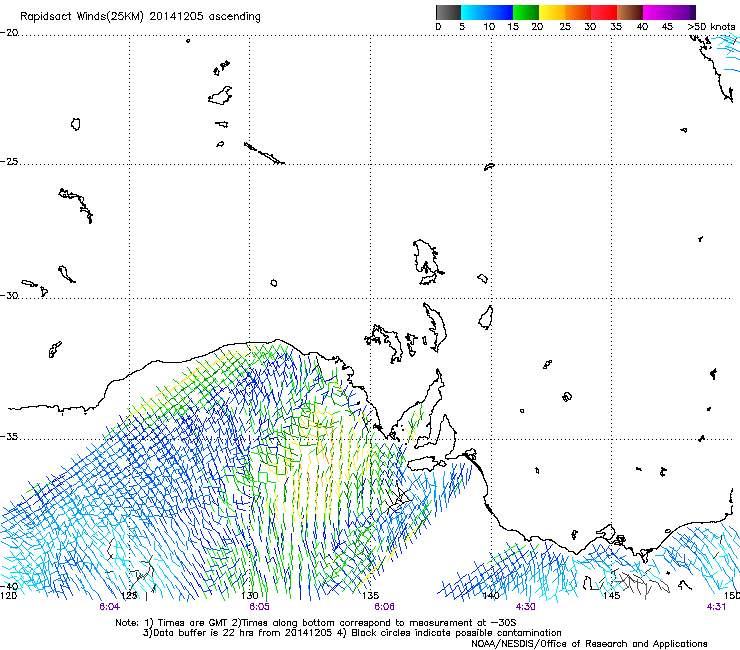Click the '-30' latitude label

tap(9, 295)
